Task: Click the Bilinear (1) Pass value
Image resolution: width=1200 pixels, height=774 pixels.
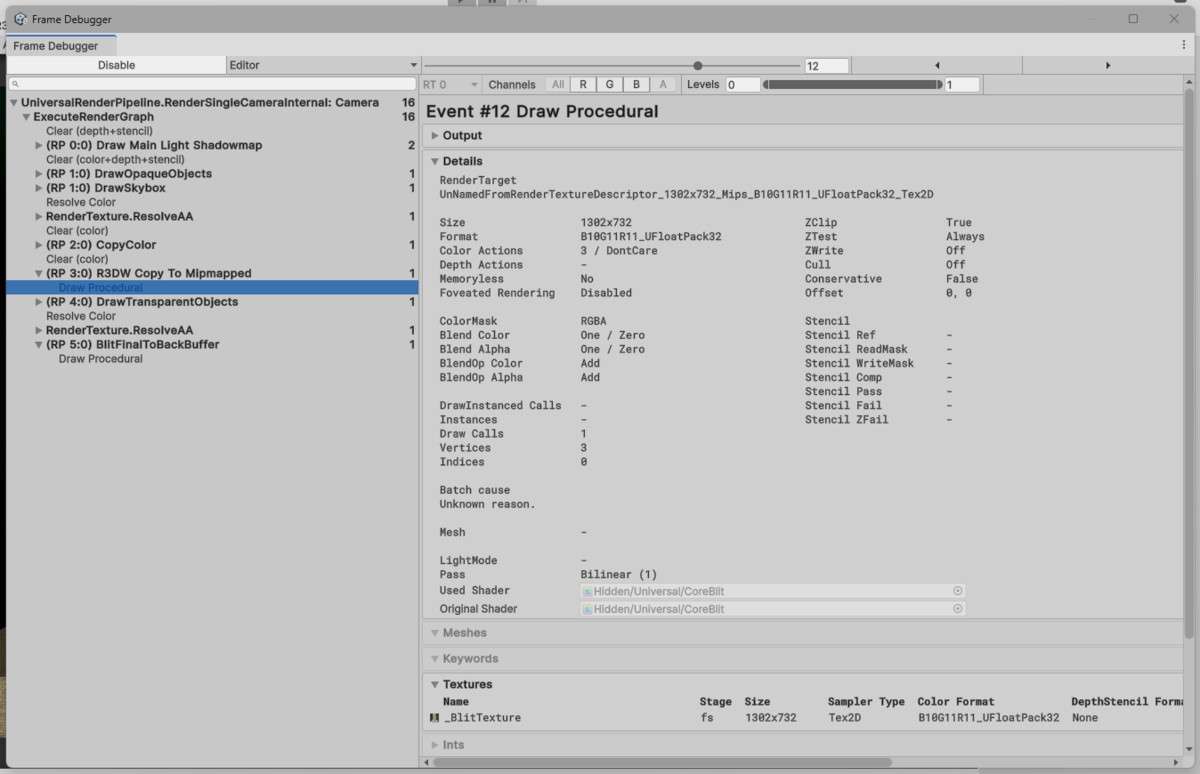Action: click(x=619, y=575)
